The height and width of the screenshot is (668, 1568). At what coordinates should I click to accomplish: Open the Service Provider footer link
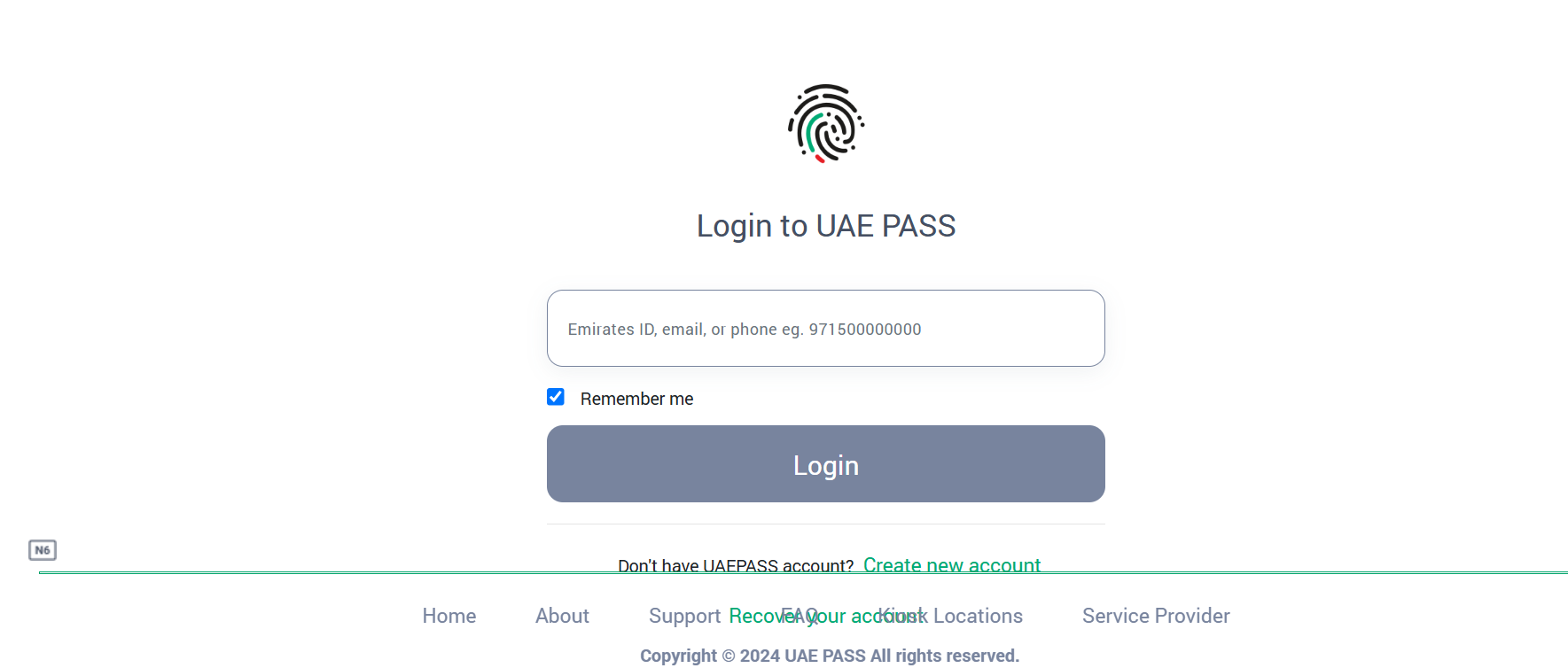[1155, 616]
